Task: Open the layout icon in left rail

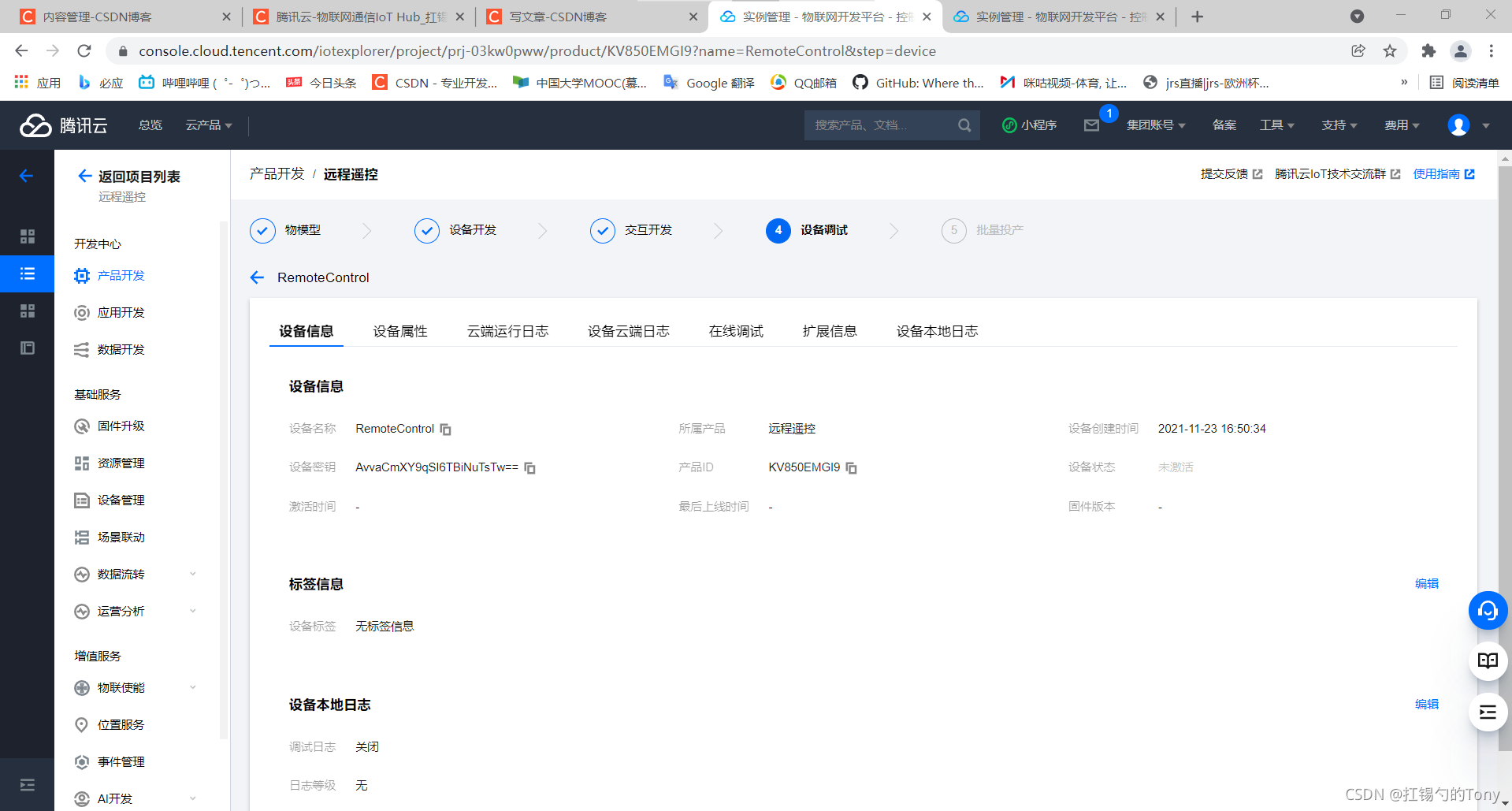Action: pos(28,348)
